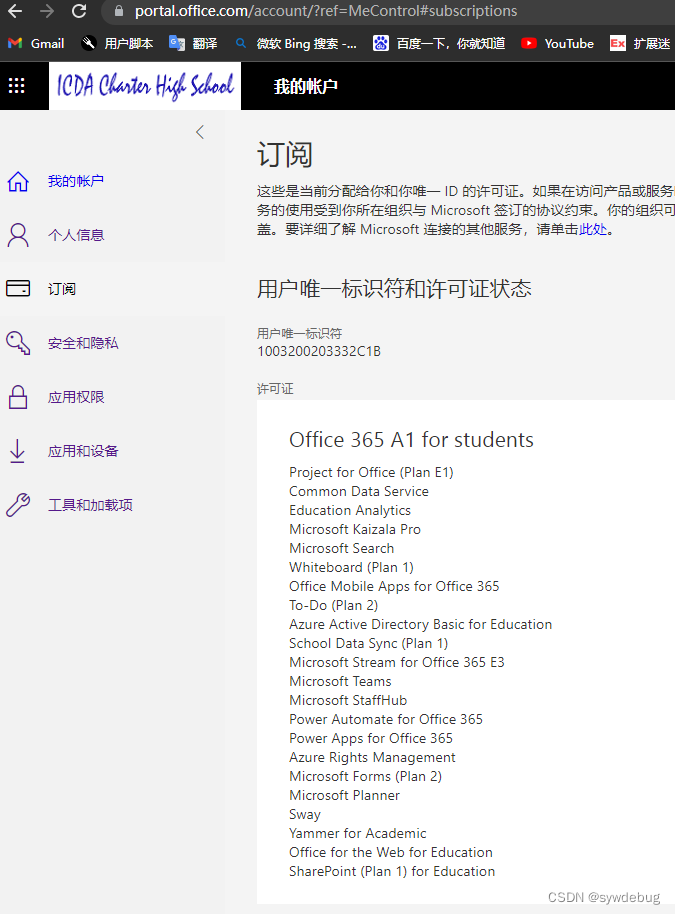Click the 用户唯一标识符和许可证状态 heading
The height and width of the screenshot is (914, 675).
pos(394,289)
